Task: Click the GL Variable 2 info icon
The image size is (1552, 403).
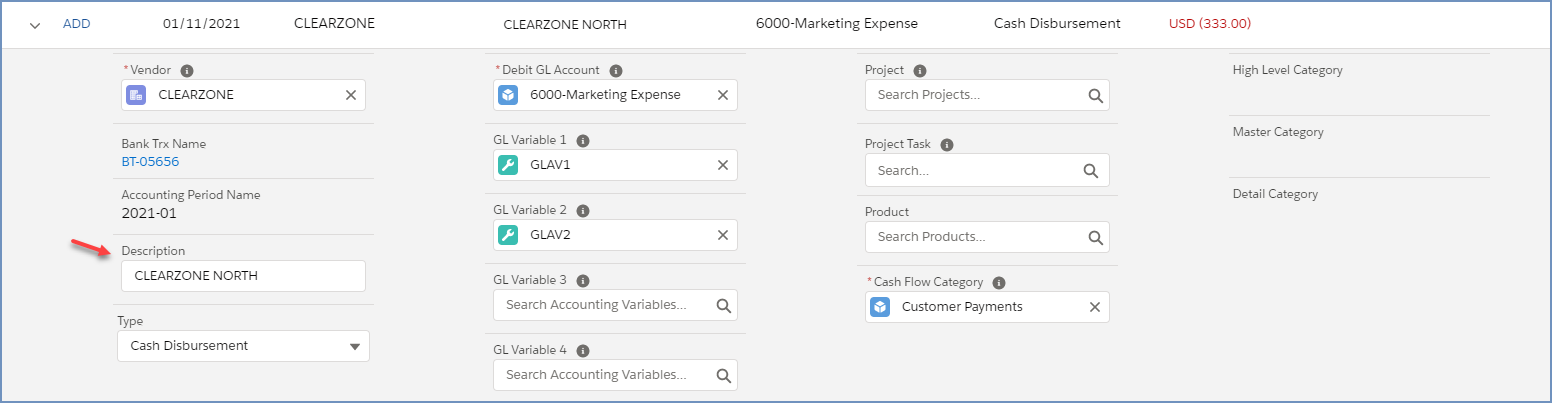Action: [584, 211]
